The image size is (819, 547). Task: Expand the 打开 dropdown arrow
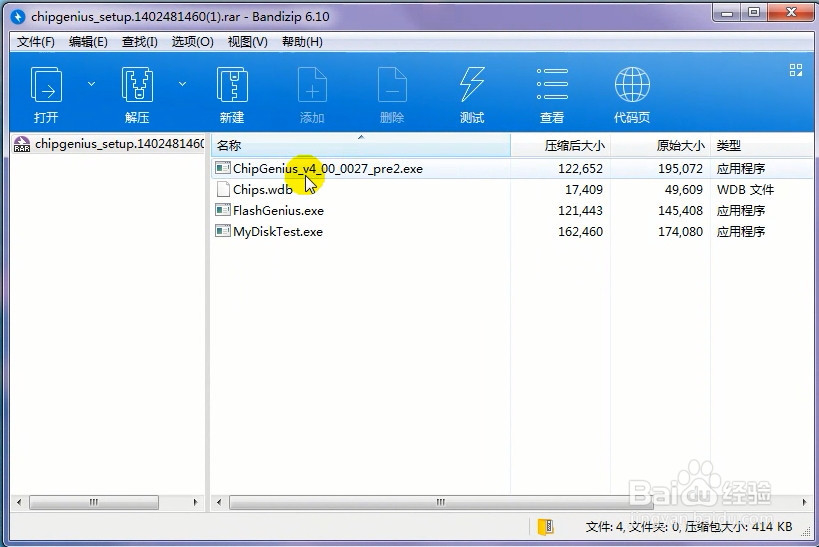coord(91,84)
